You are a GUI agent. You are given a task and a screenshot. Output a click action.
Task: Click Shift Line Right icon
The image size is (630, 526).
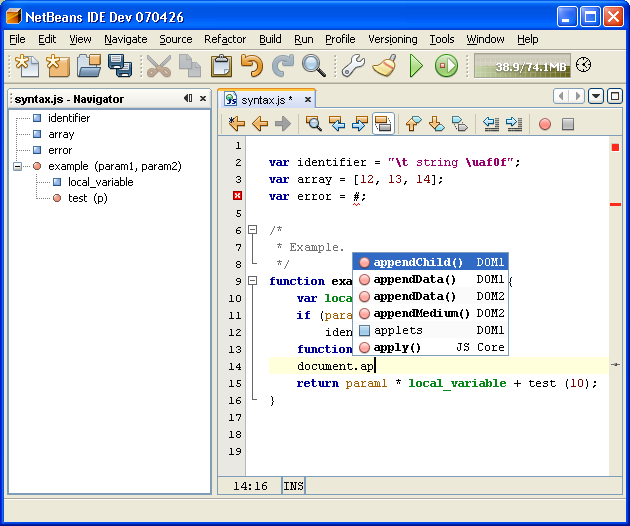point(514,123)
